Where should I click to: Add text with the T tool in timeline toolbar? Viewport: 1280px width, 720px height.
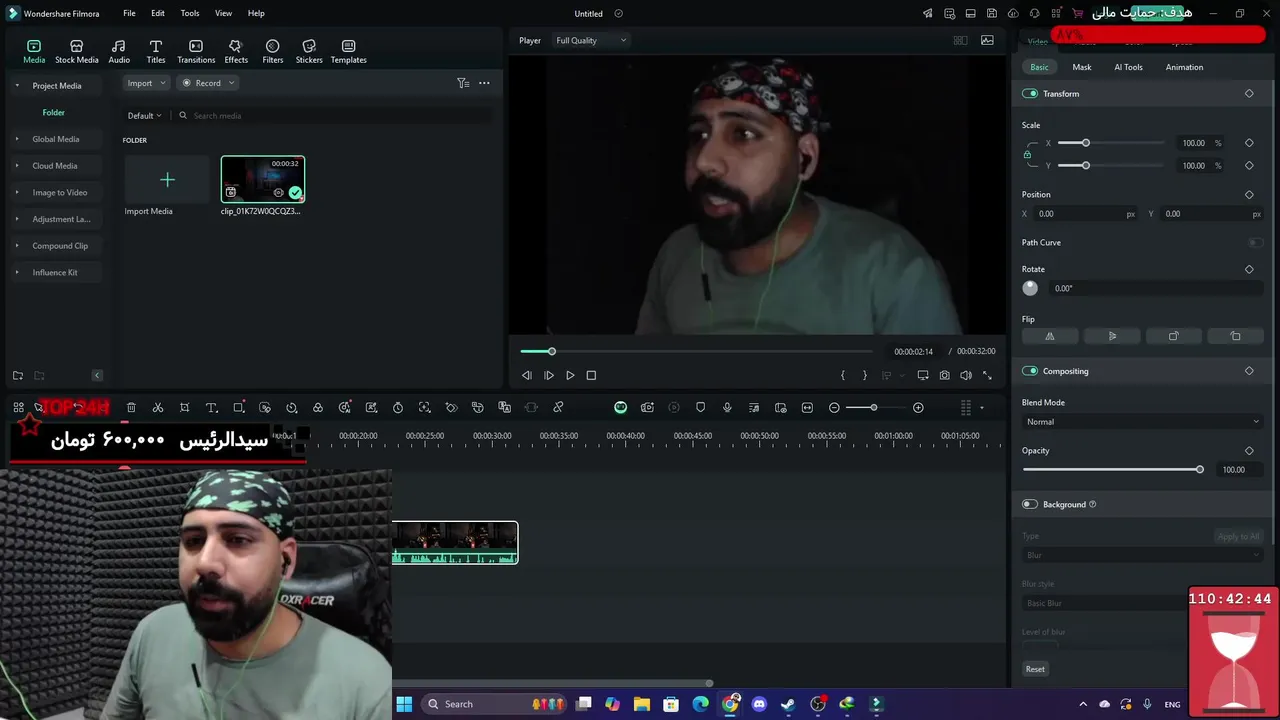(212, 408)
